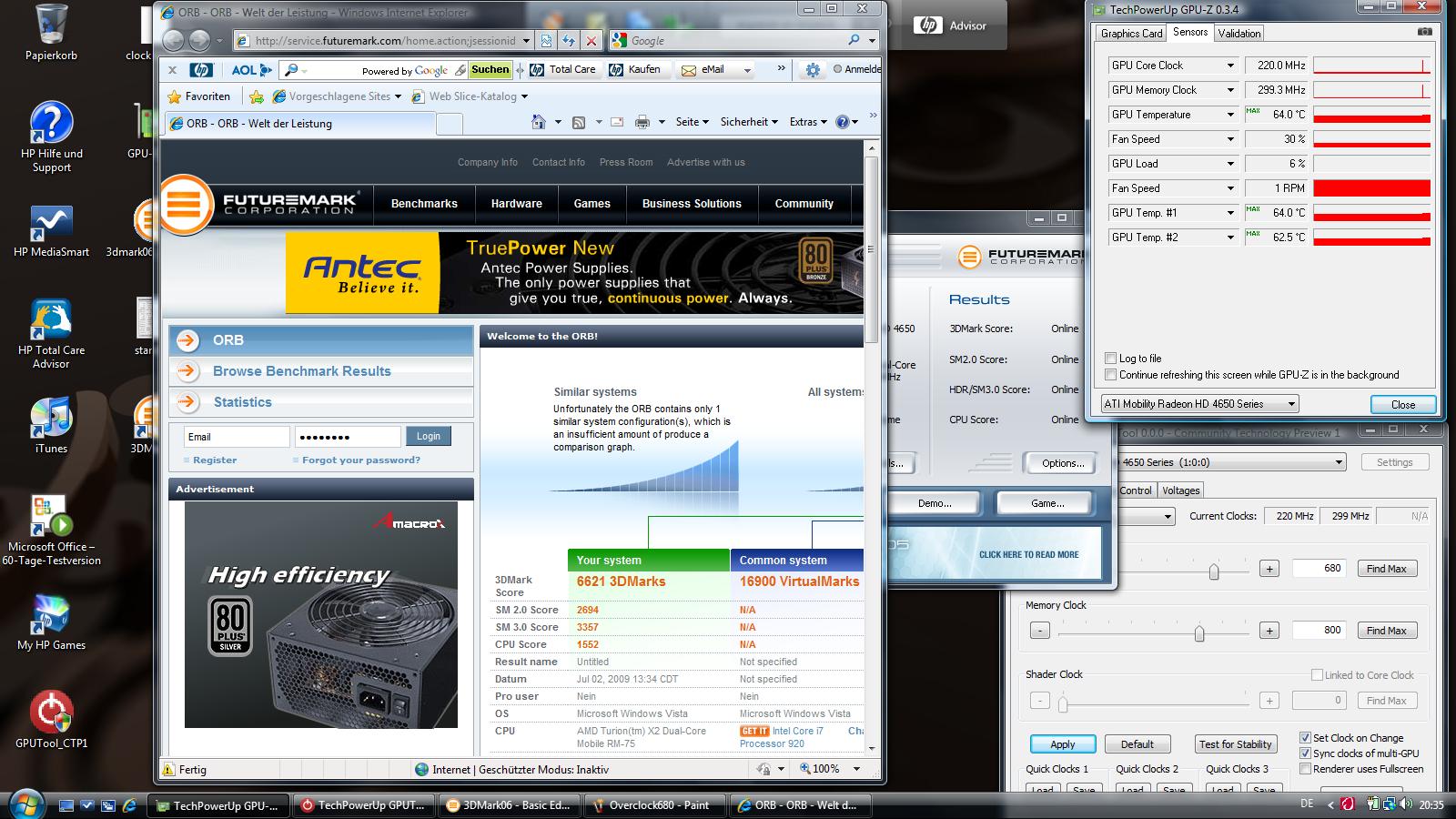
Task: Launch HP MediaSmart from the desktop
Action: coord(51,231)
